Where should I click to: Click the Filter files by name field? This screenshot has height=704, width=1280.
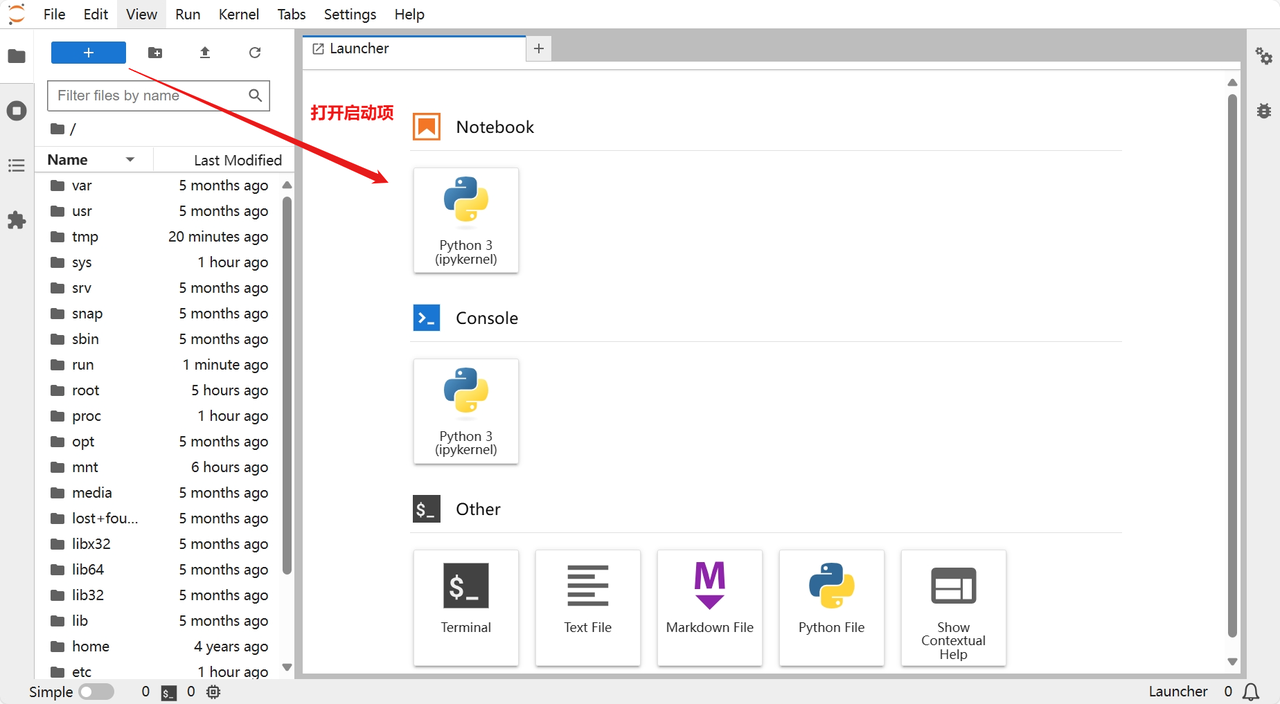tap(148, 96)
